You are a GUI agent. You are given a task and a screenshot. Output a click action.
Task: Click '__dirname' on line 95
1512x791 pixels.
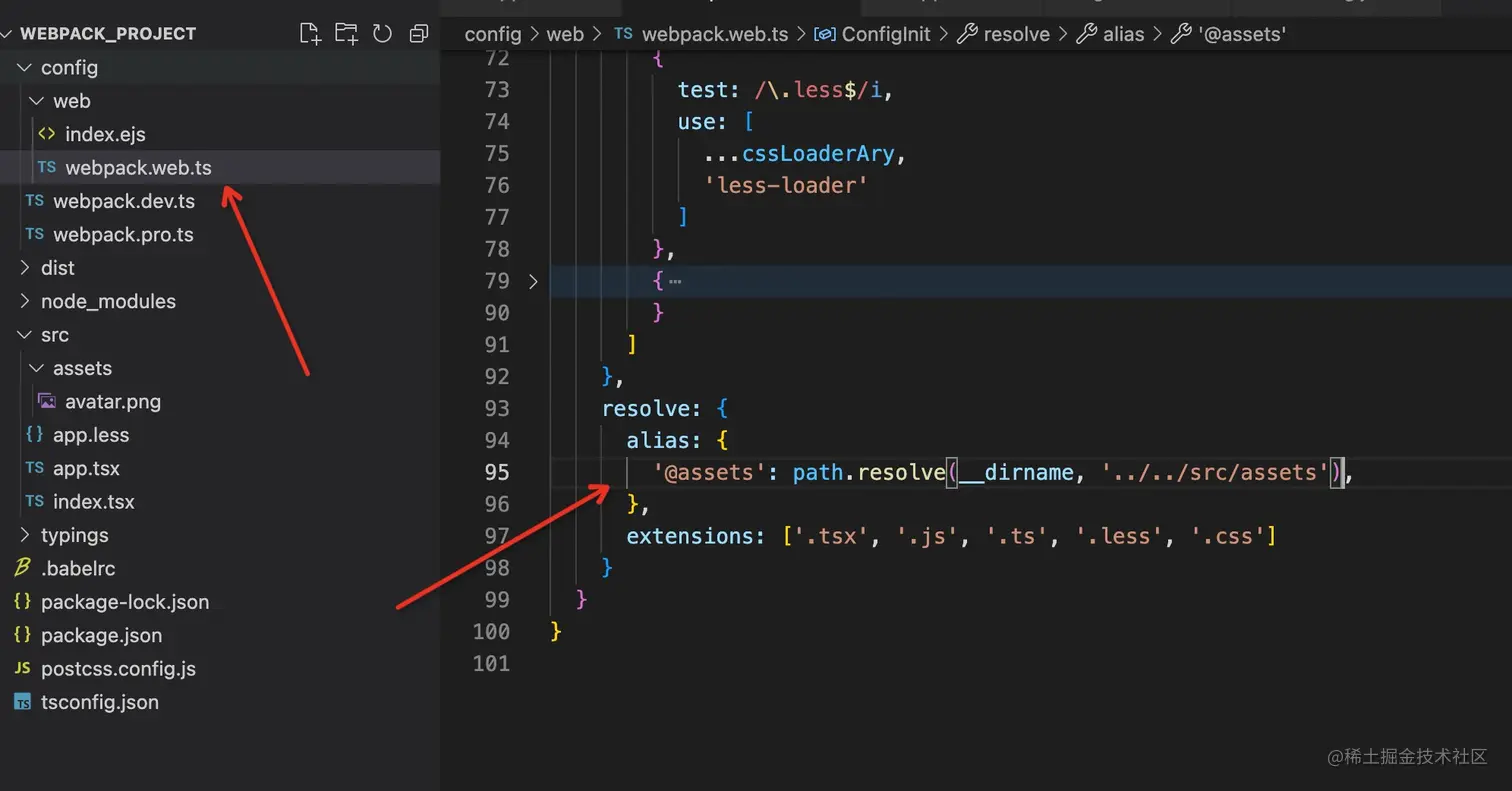click(1017, 472)
